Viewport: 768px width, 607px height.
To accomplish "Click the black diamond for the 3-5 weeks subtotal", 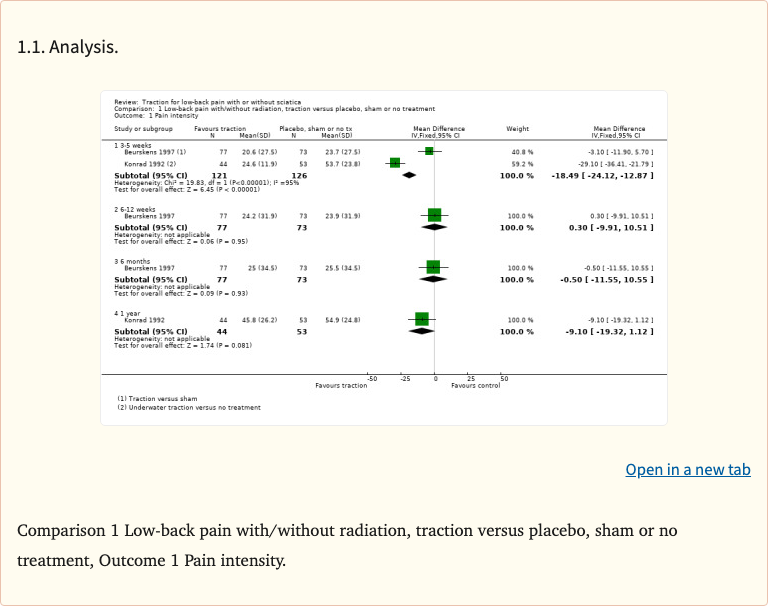I will click(x=408, y=175).
